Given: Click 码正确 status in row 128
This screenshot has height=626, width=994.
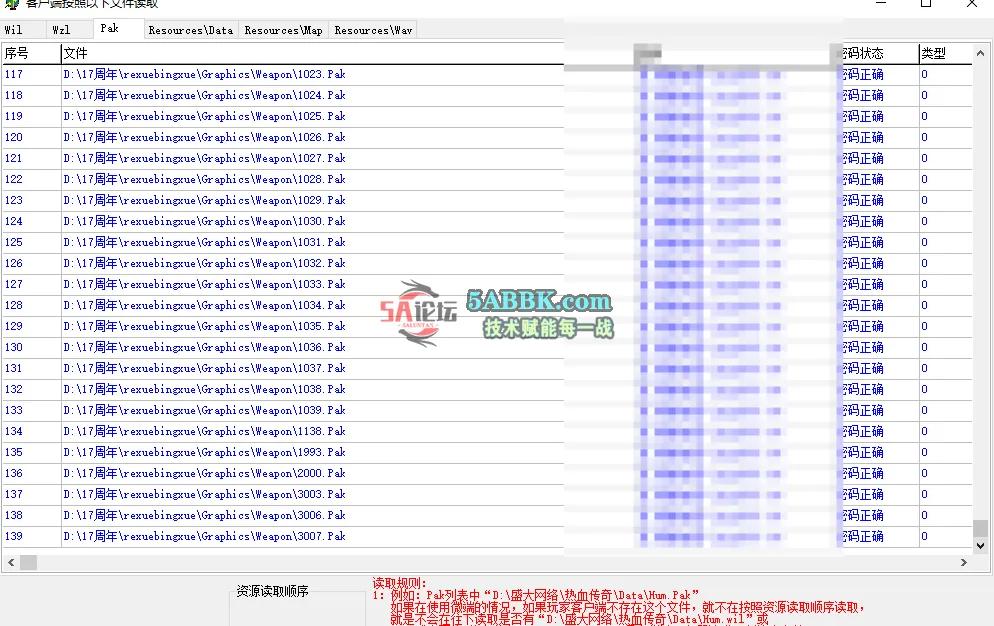Looking at the screenshot, I should [x=863, y=305].
